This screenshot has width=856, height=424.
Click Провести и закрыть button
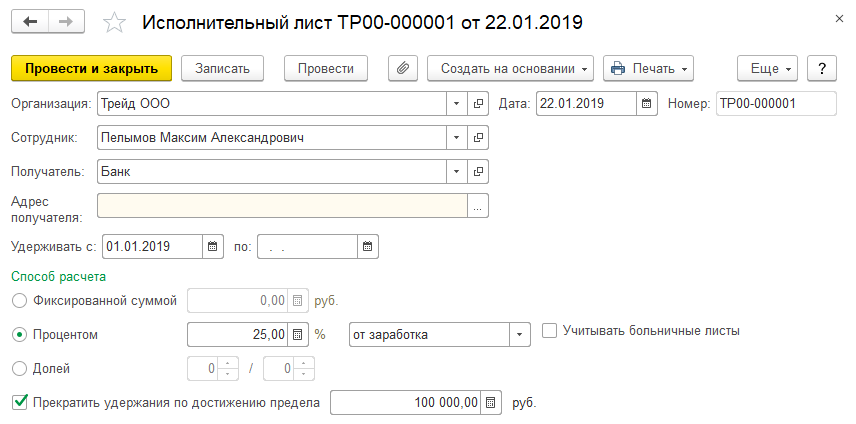coord(91,68)
